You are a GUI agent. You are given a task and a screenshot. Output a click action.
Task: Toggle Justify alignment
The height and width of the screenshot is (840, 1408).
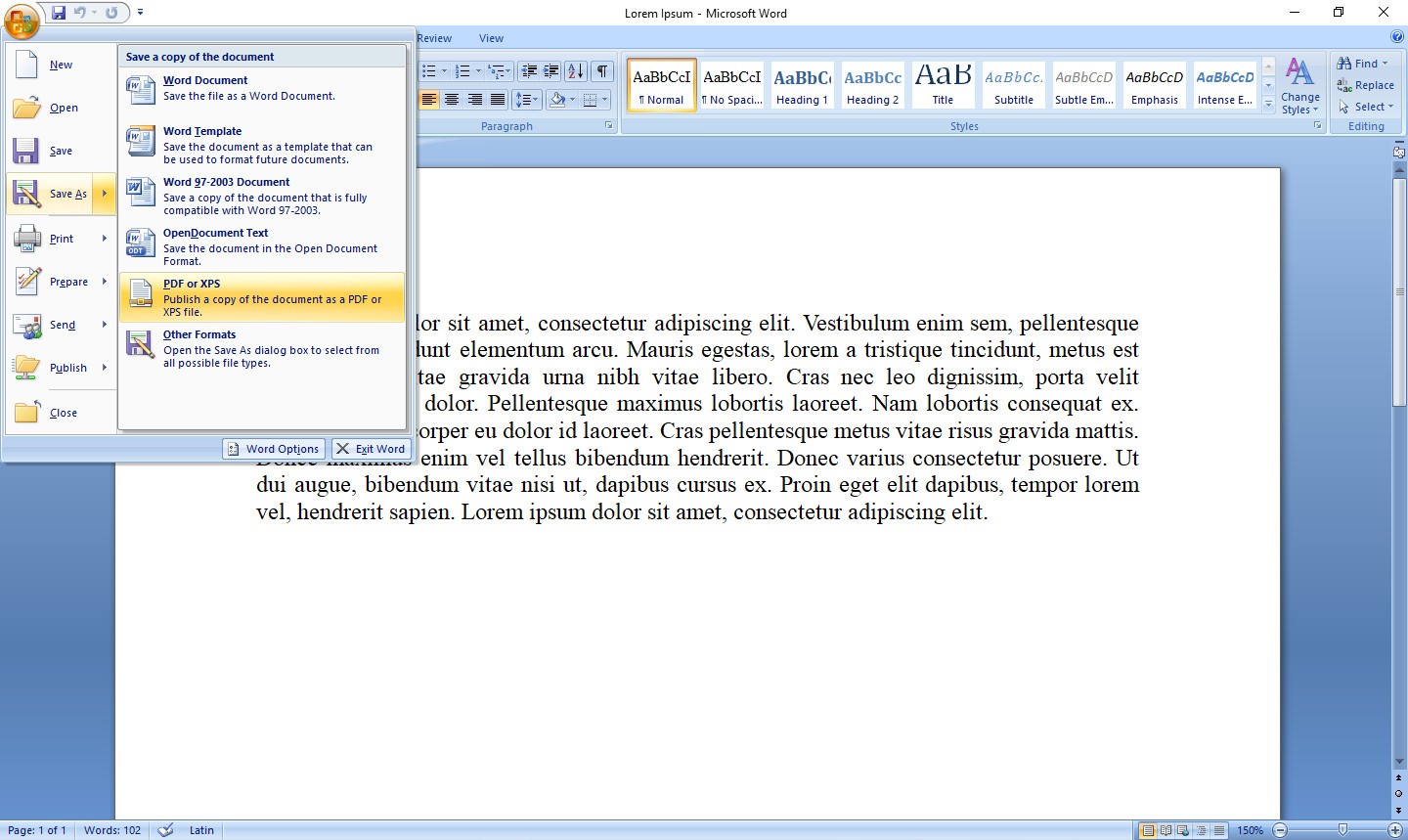point(498,100)
